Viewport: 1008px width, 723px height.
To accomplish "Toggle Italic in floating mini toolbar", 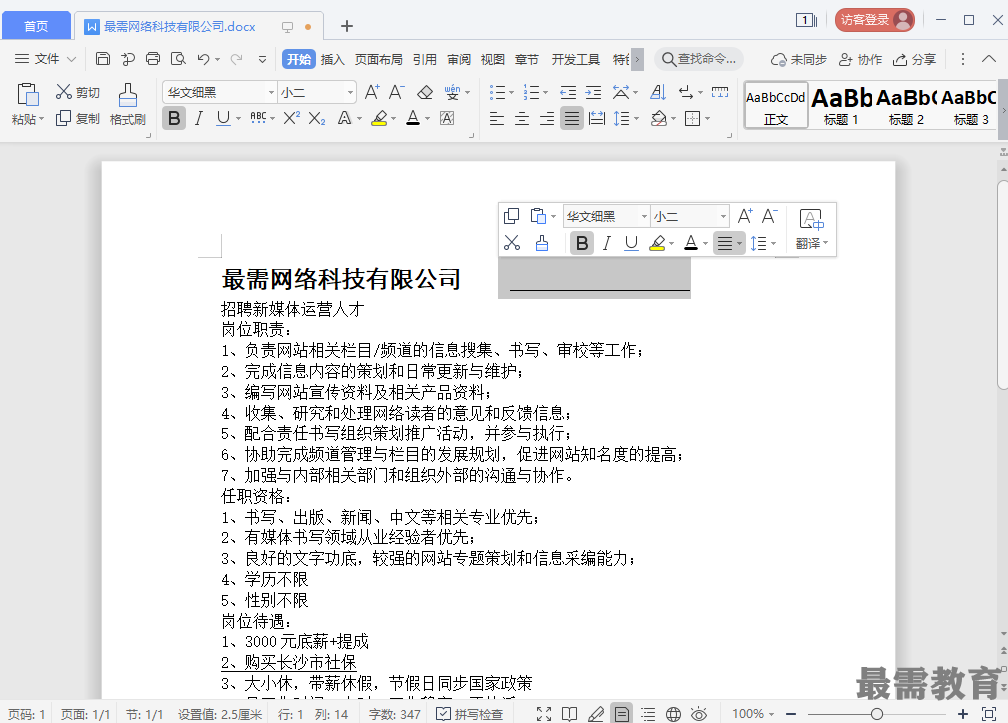I will coord(606,243).
